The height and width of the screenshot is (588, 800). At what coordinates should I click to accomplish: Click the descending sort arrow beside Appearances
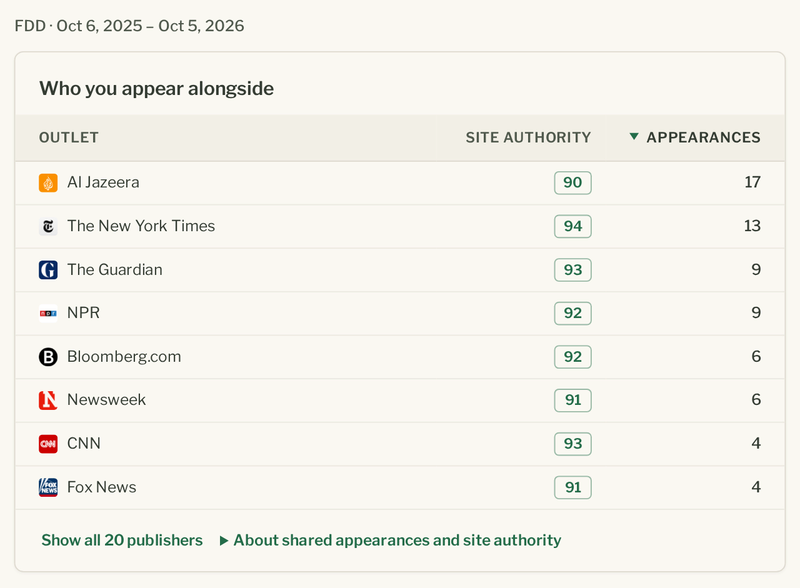tap(634, 136)
